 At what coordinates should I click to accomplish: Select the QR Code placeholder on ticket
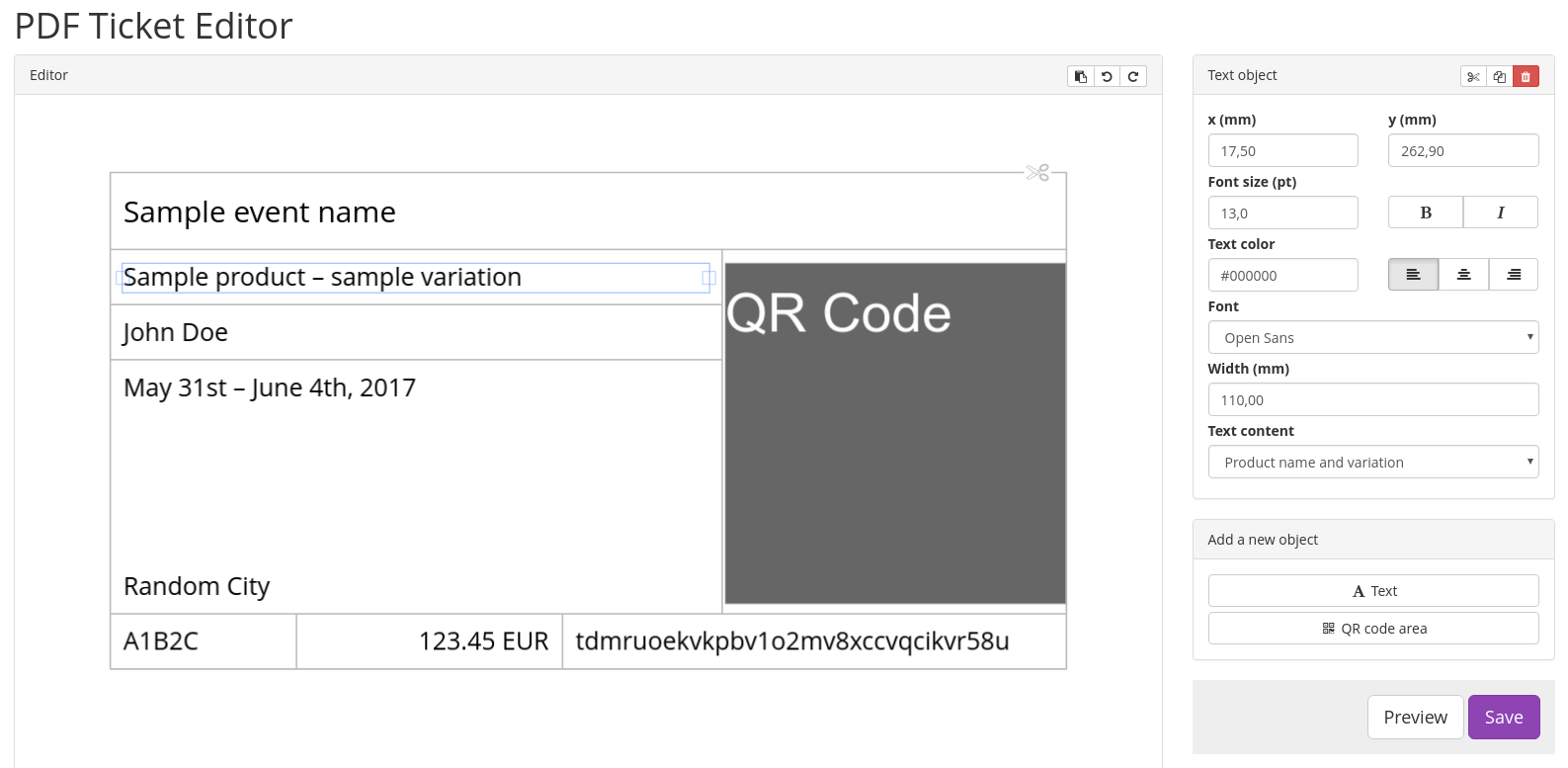pos(894,433)
